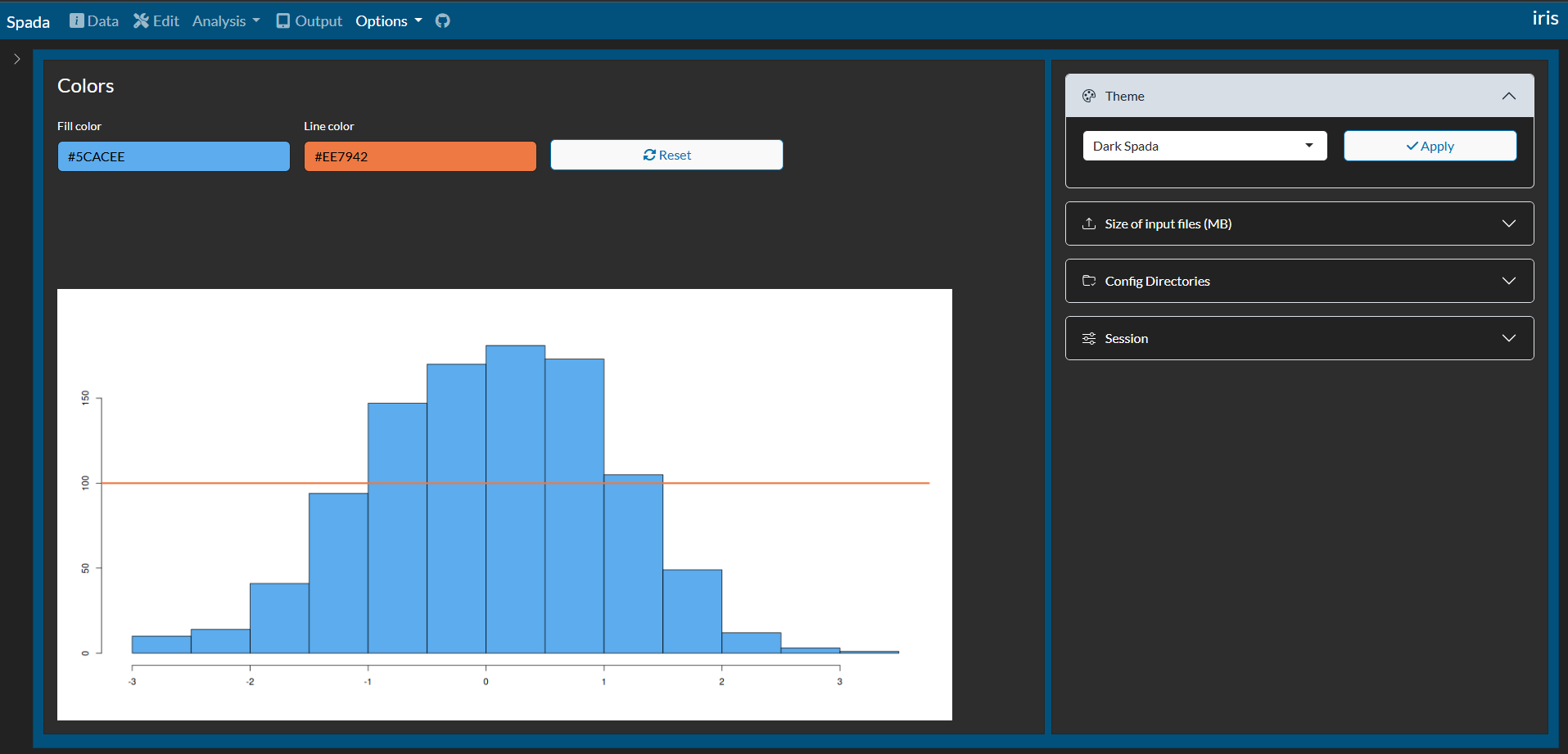Expand the Config Directories section

pos(1508,281)
